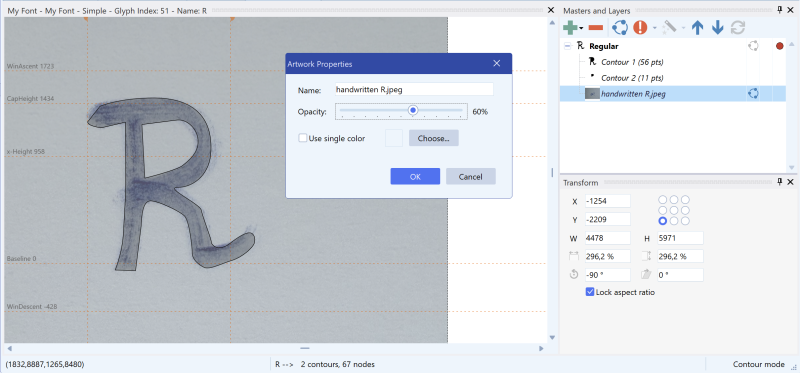
Task: Close the glyph editor tab
Action: (551, 10)
